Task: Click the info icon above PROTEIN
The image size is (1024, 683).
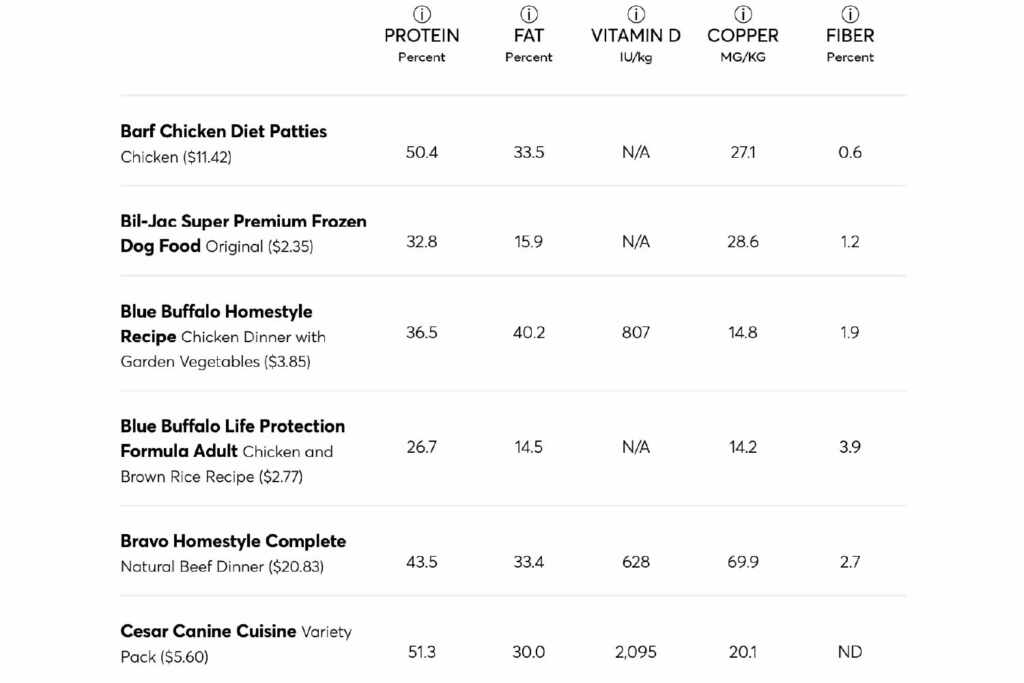Action: (422, 14)
